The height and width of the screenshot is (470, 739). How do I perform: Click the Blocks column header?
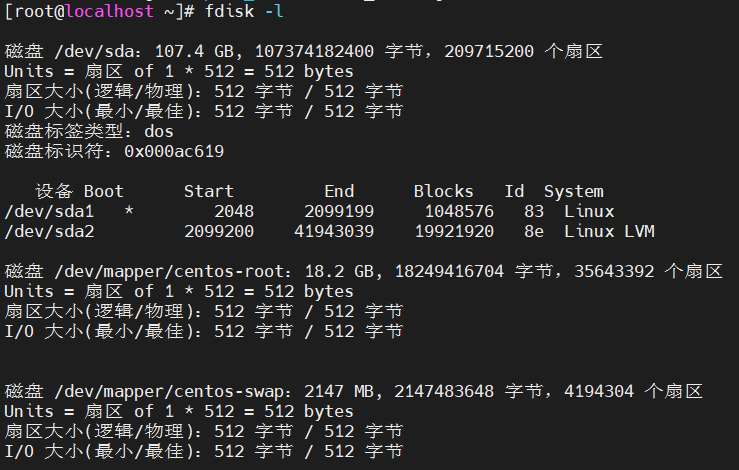[443, 191]
